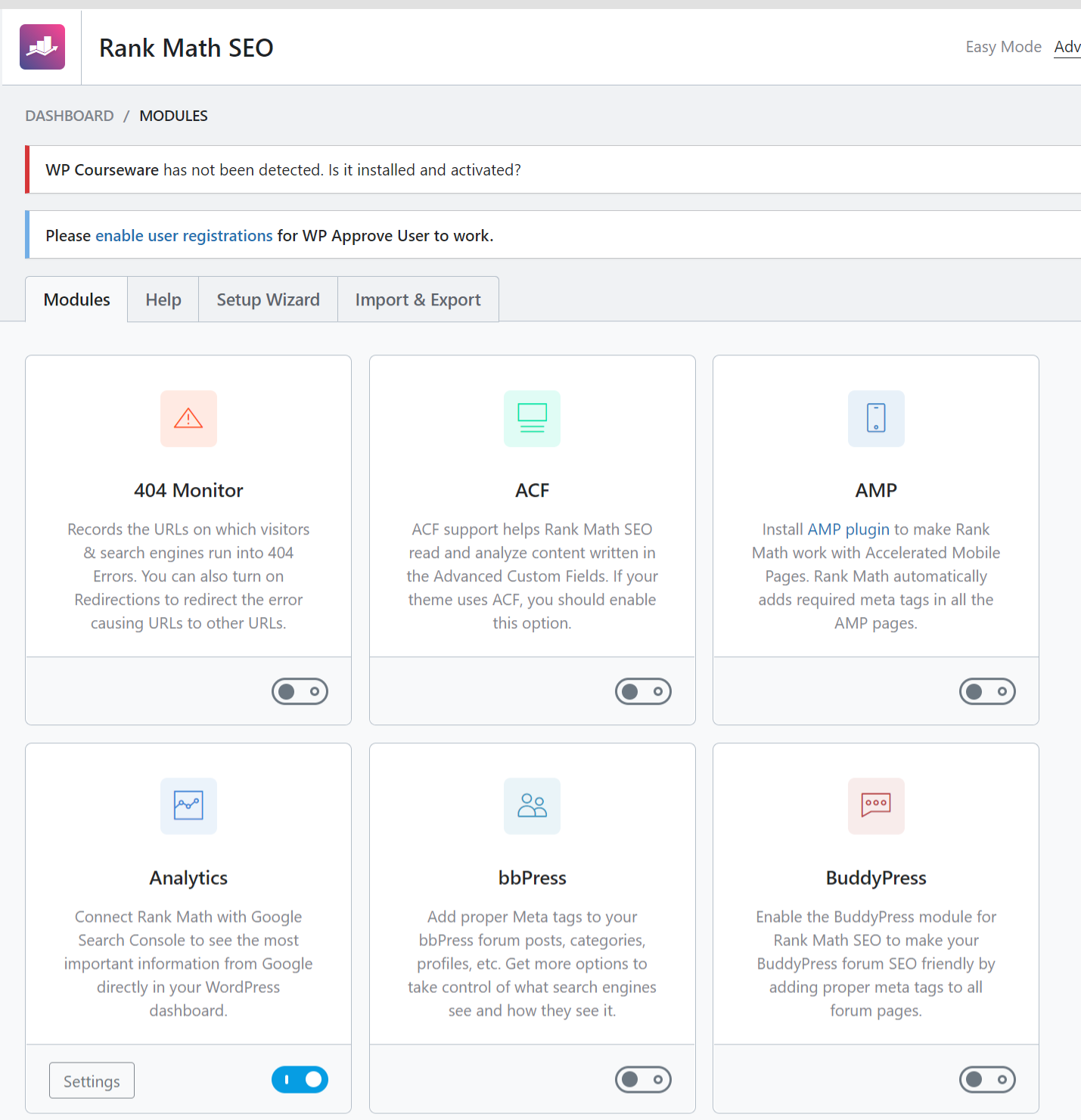
Task: Open the Import & Export tab
Action: [418, 299]
